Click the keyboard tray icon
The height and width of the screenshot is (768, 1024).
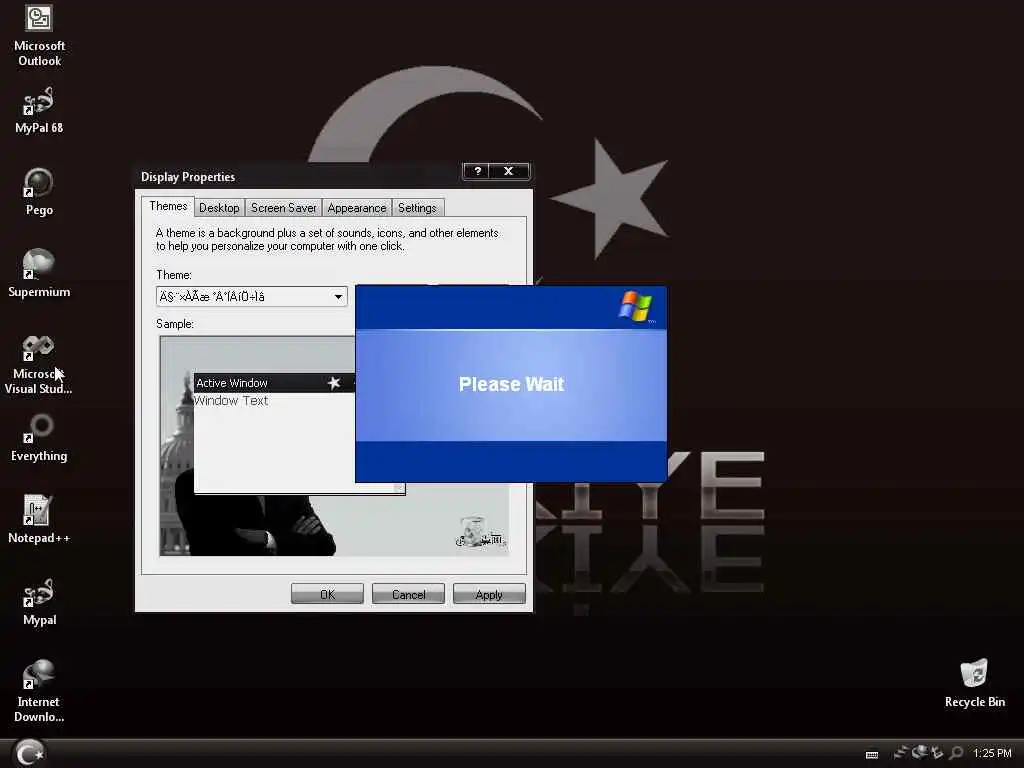pyautogui.click(x=872, y=754)
